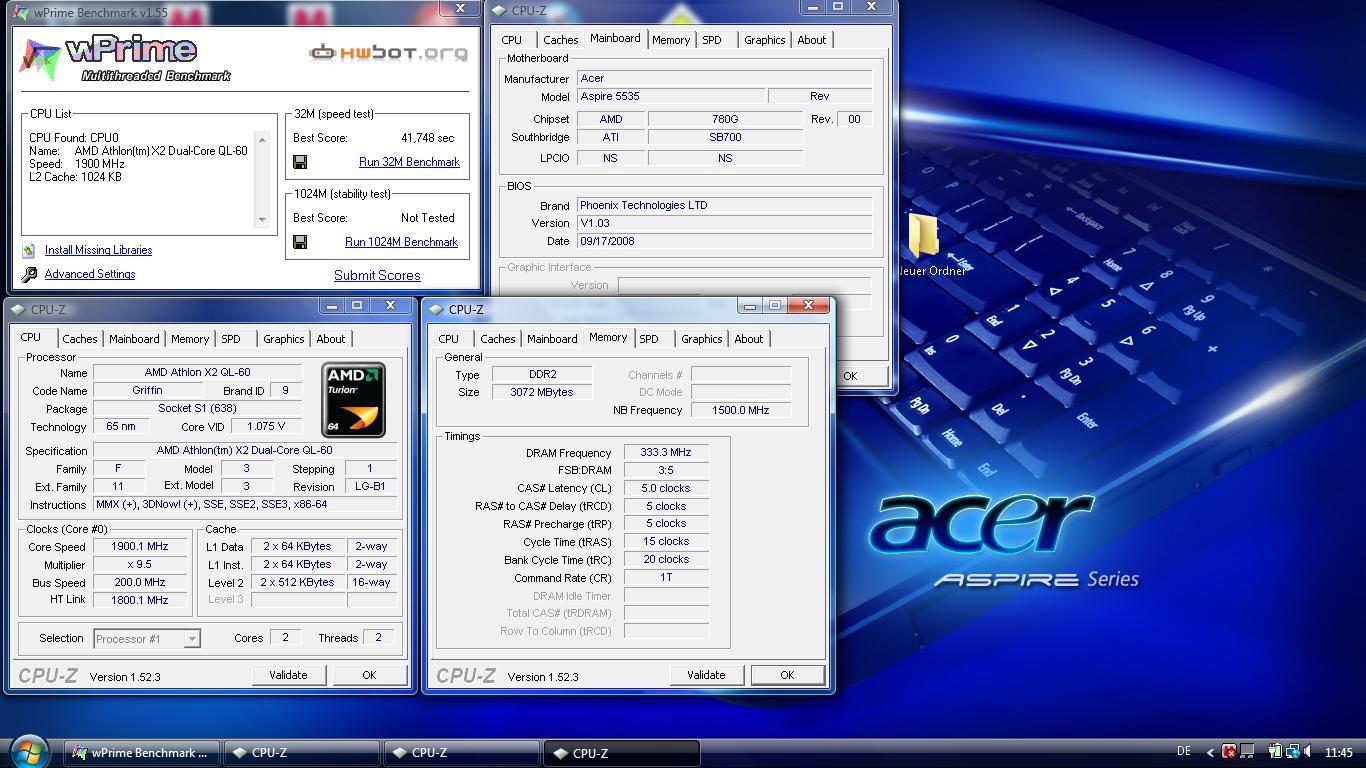Click the wPrime title bar application icon

click(x=20, y=13)
